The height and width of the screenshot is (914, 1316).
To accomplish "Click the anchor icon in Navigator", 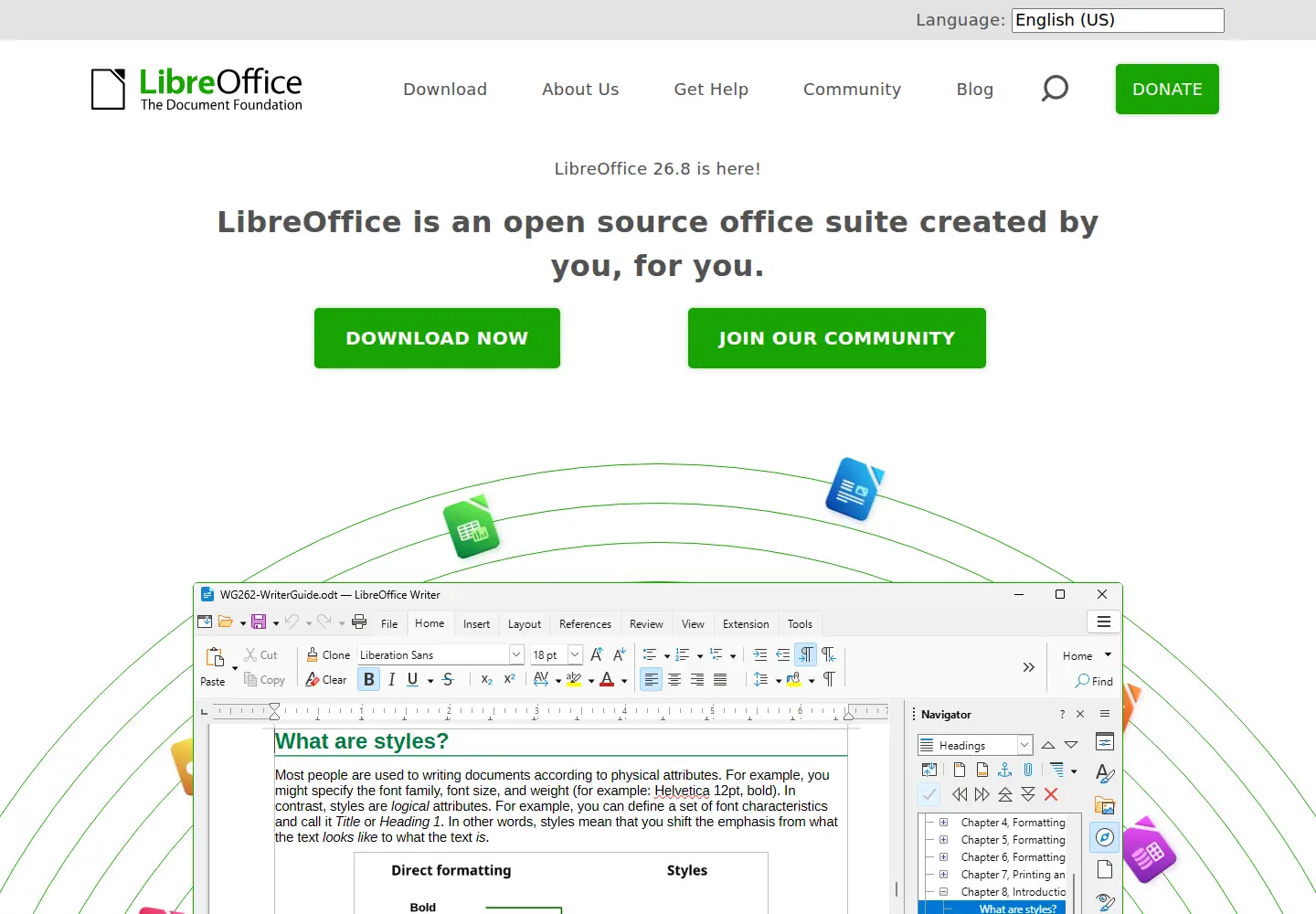I will (1005, 770).
